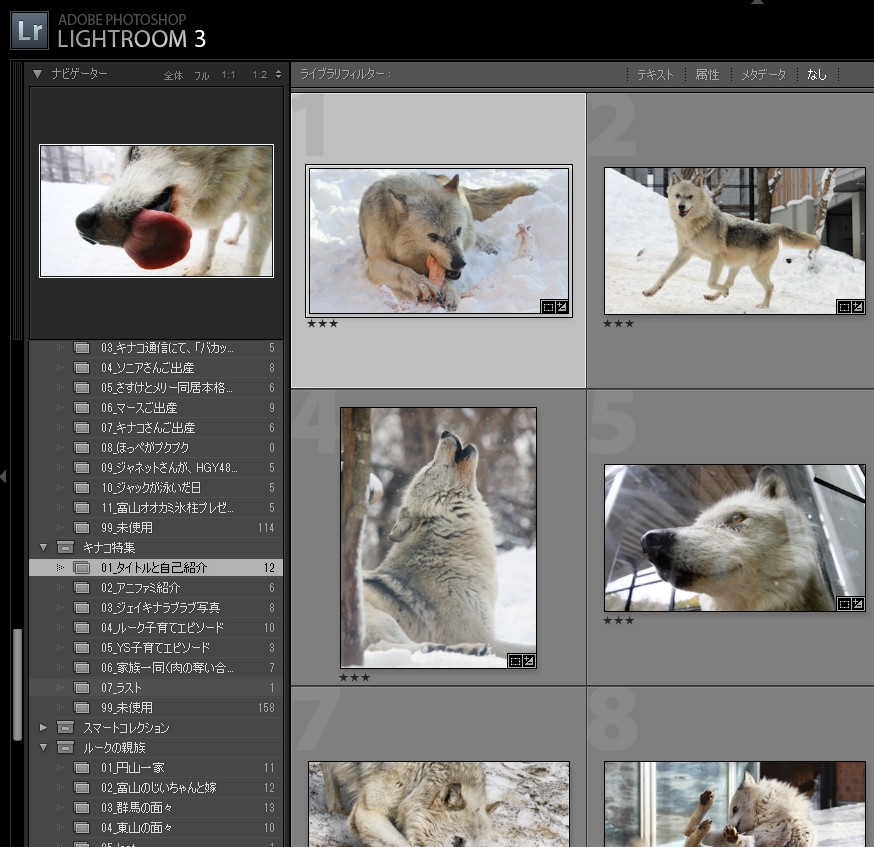Click star rating under running wolf photo

[x=619, y=324]
